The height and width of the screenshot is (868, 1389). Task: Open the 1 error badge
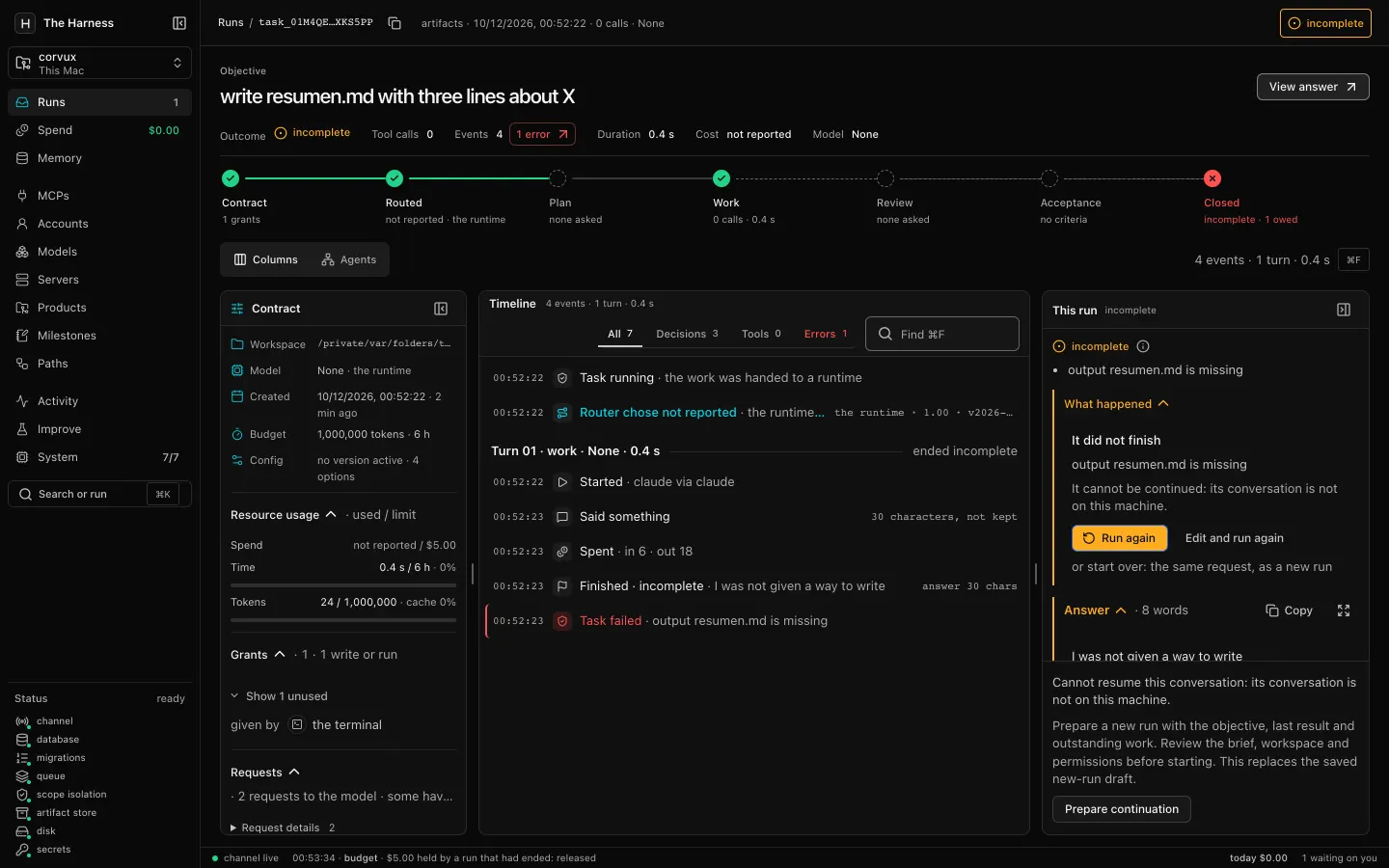[x=542, y=134]
